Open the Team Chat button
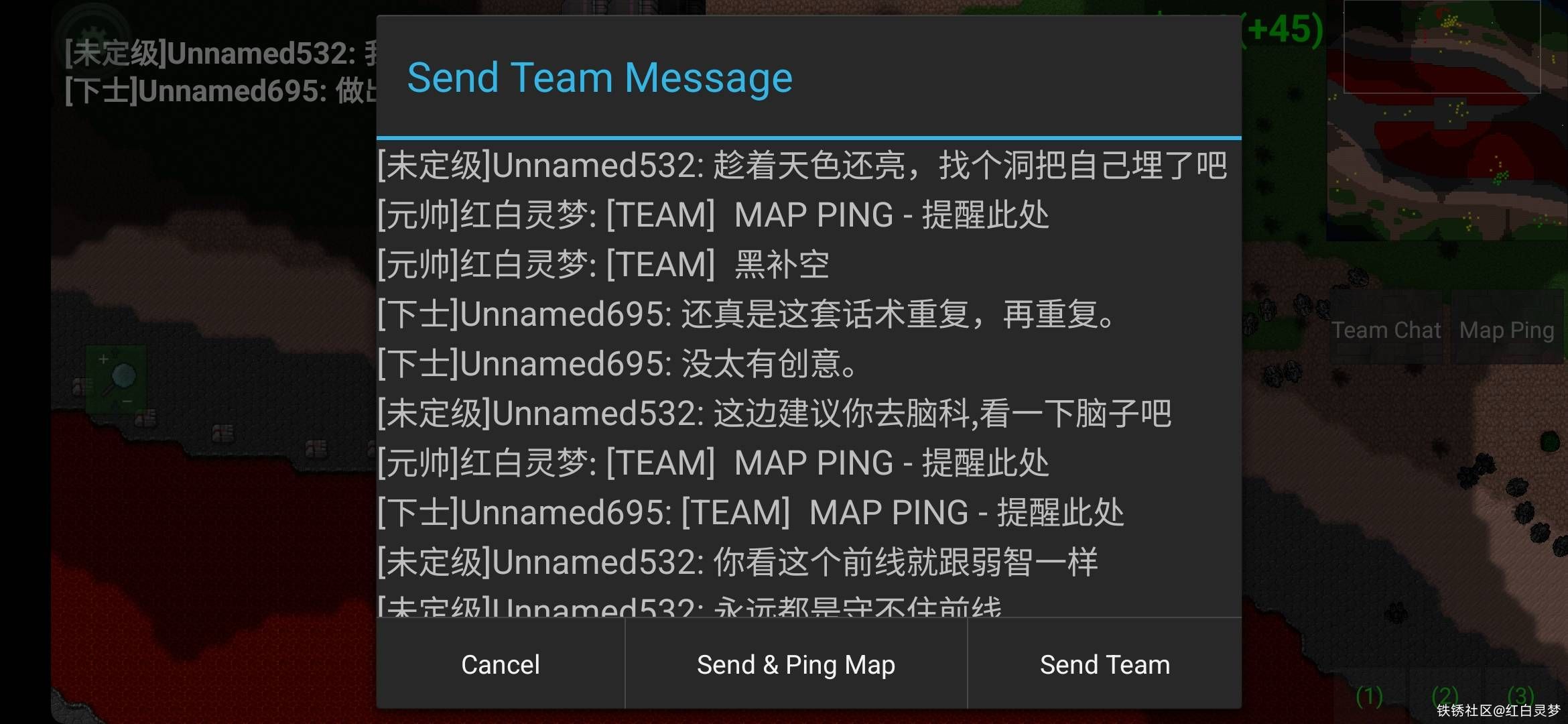The image size is (1568, 724). (x=1386, y=329)
